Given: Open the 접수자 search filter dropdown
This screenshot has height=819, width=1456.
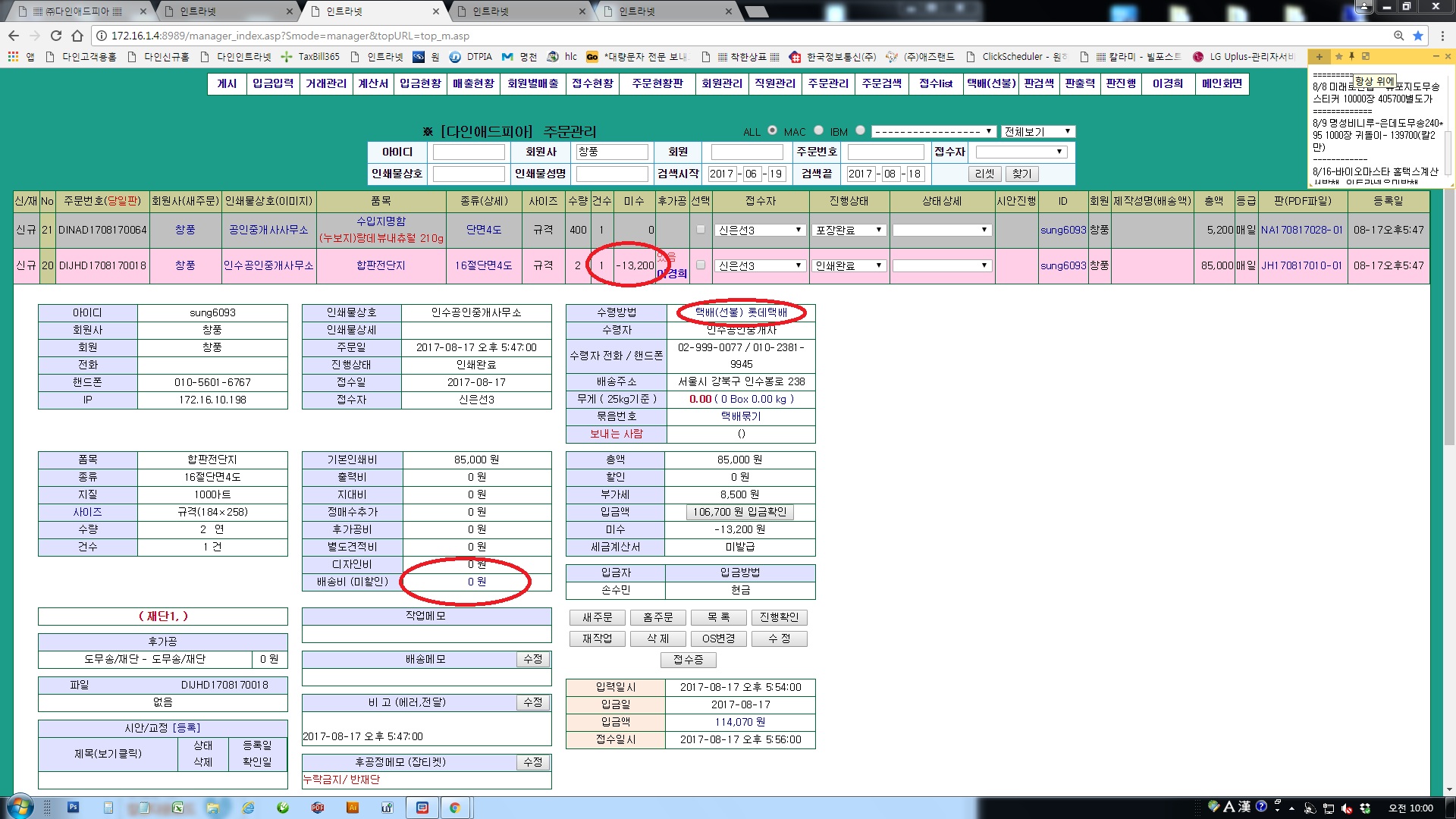Looking at the screenshot, I should click(x=1021, y=152).
